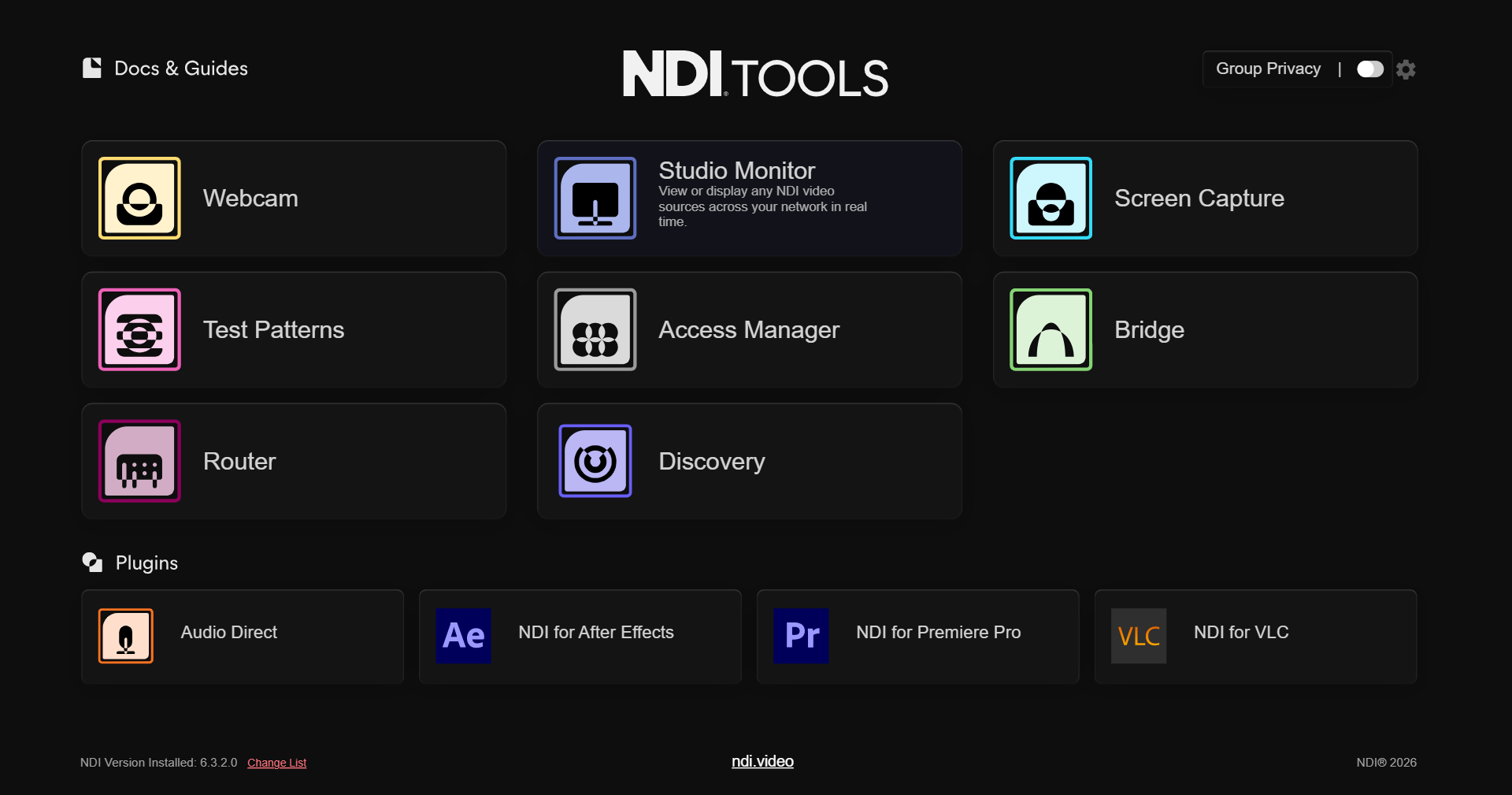The width and height of the screenshot is (1512, 795).
Task: Click the NDI® 2026 copyright text
Action: point(1387,763)
